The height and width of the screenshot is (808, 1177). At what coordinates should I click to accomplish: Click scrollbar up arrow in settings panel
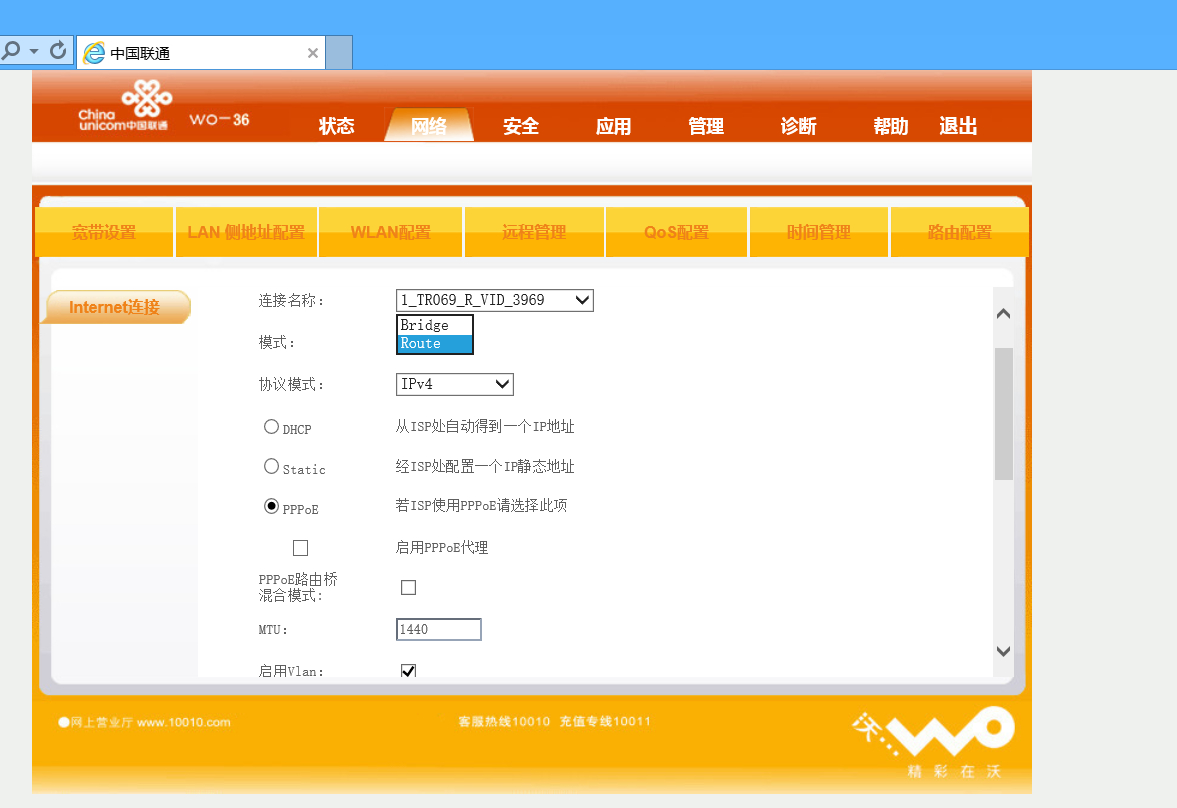(1003, 314)
